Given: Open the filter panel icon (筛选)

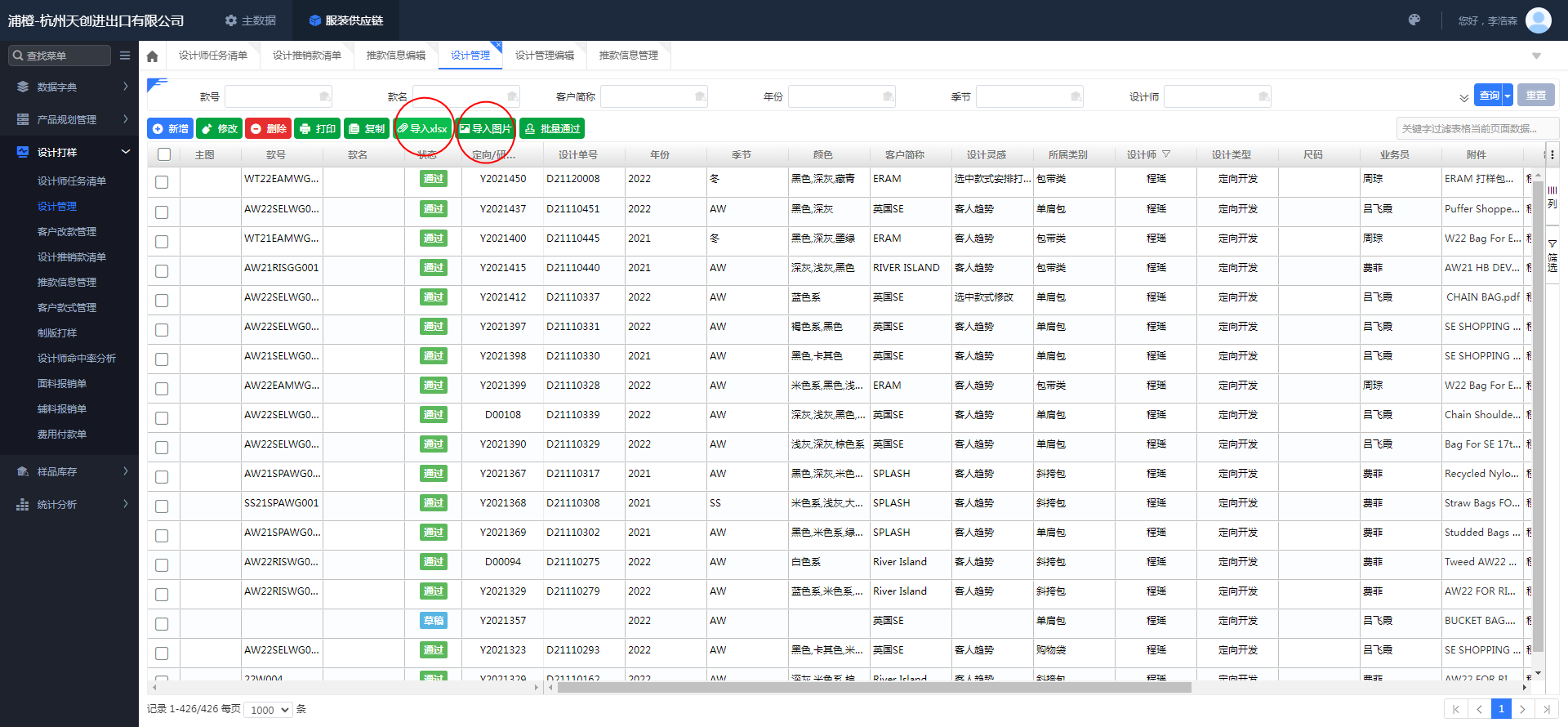Looking at the screenshot, I should [x=1552, y=256].
